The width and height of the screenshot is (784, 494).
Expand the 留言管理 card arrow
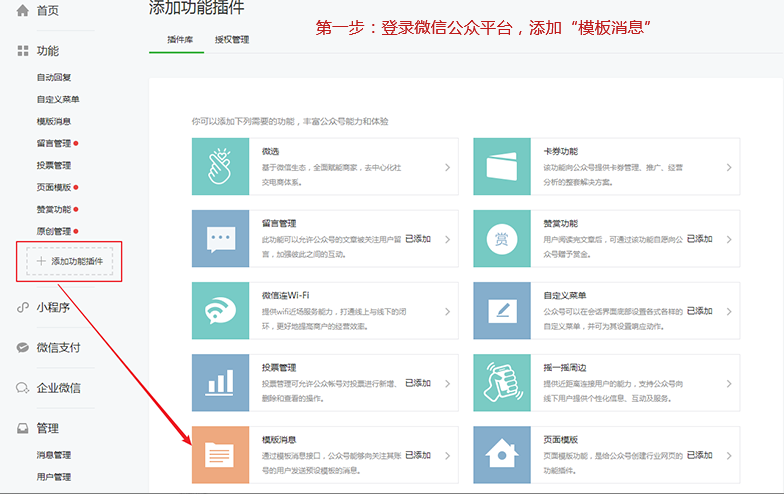pos(448,240)
